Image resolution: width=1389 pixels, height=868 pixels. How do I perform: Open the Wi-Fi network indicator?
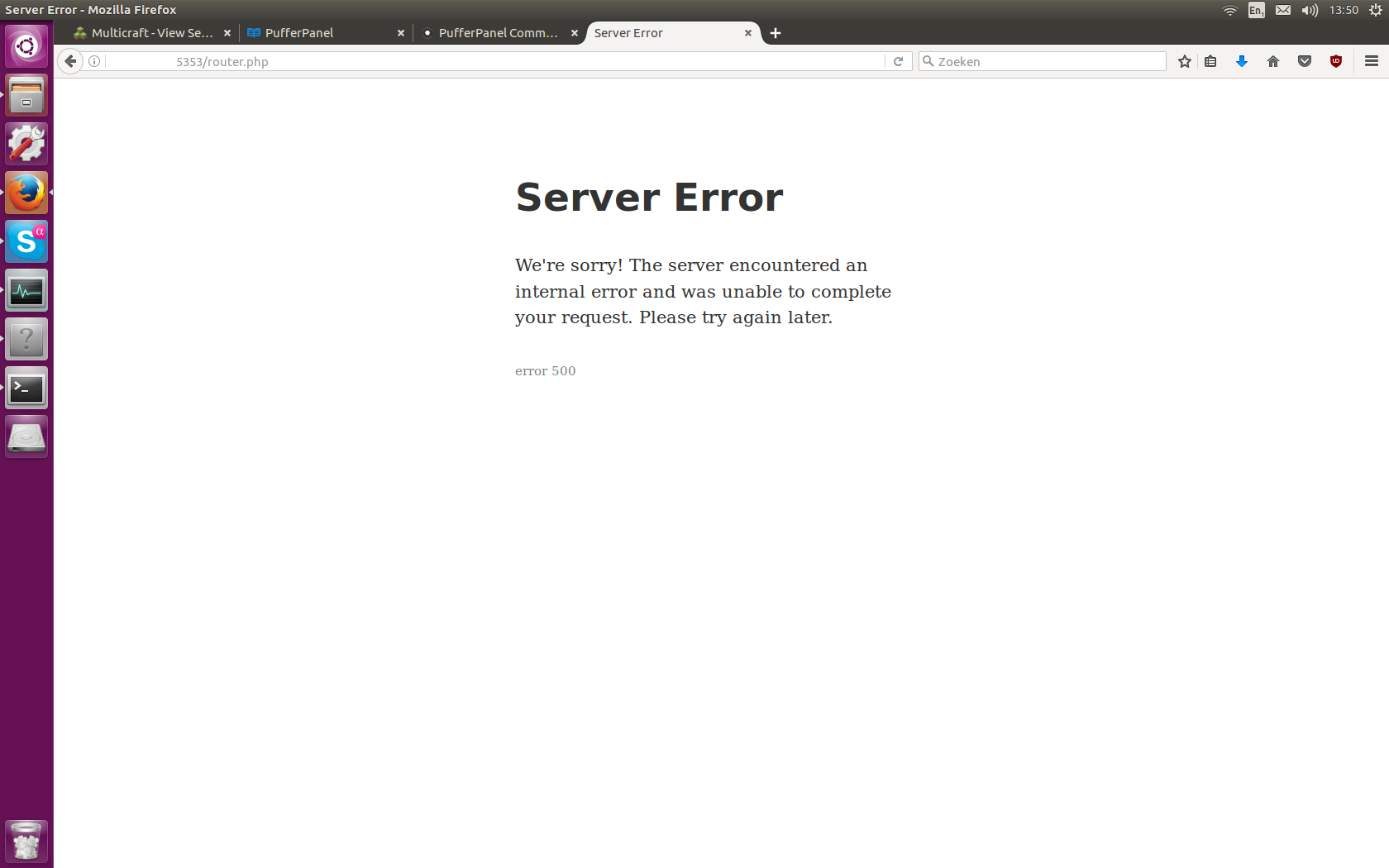click(x=1230, y=10)
